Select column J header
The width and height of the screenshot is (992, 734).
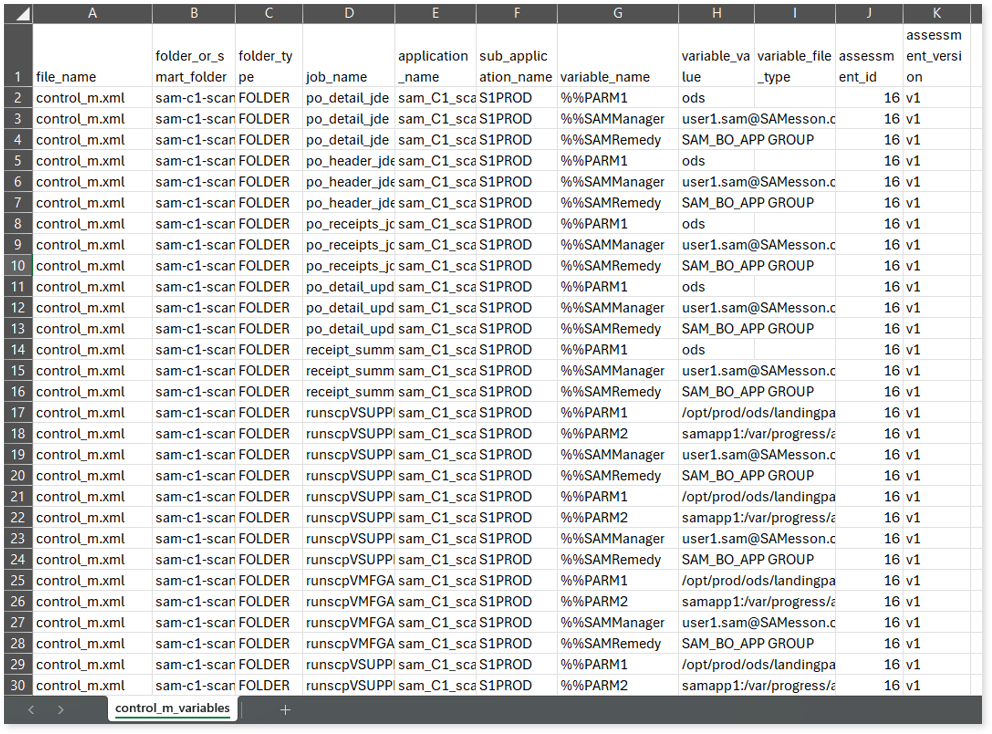point(869,13)
